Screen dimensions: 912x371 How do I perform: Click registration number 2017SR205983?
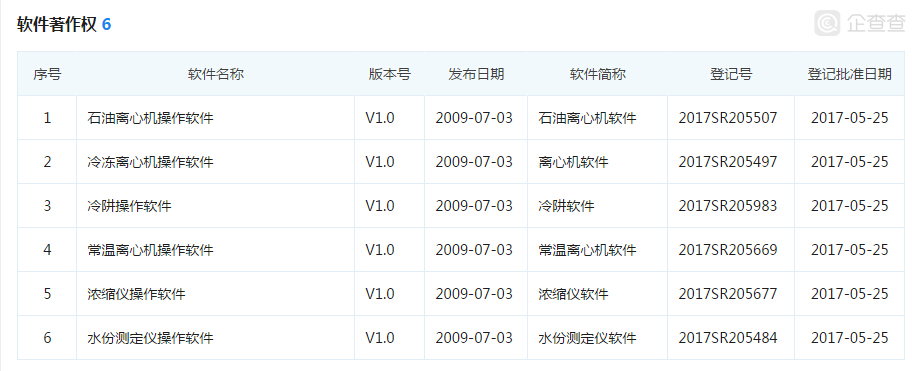728,206
